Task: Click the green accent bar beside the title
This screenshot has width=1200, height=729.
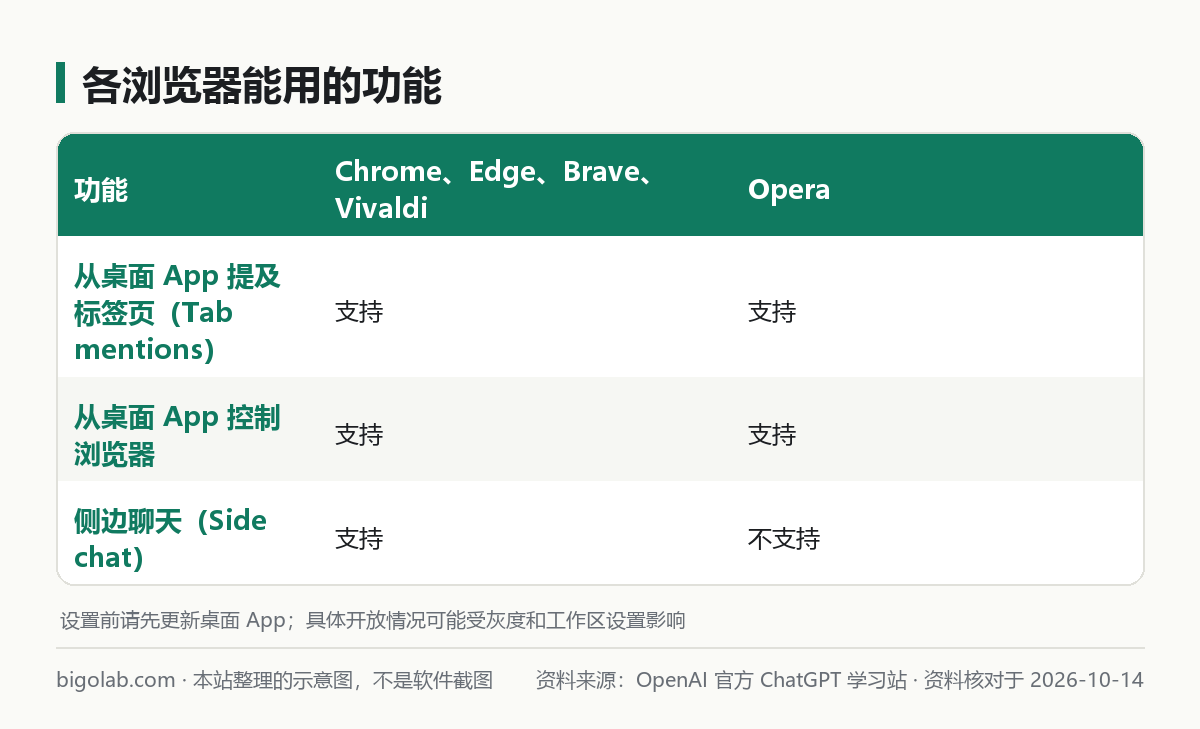Action: coord(60,83)
